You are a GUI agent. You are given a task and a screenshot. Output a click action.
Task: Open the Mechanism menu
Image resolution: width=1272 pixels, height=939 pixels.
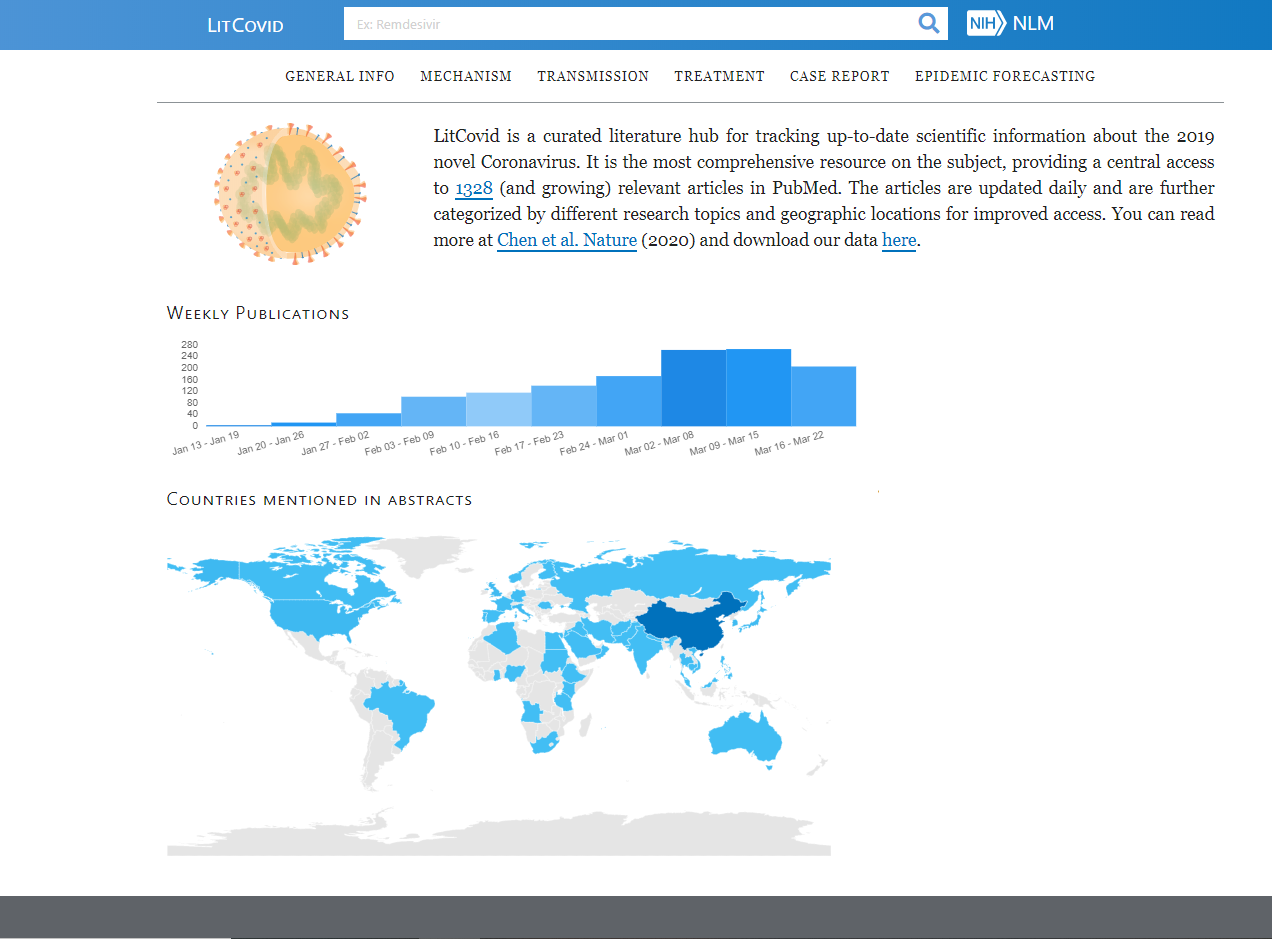[x=466, y=76]
